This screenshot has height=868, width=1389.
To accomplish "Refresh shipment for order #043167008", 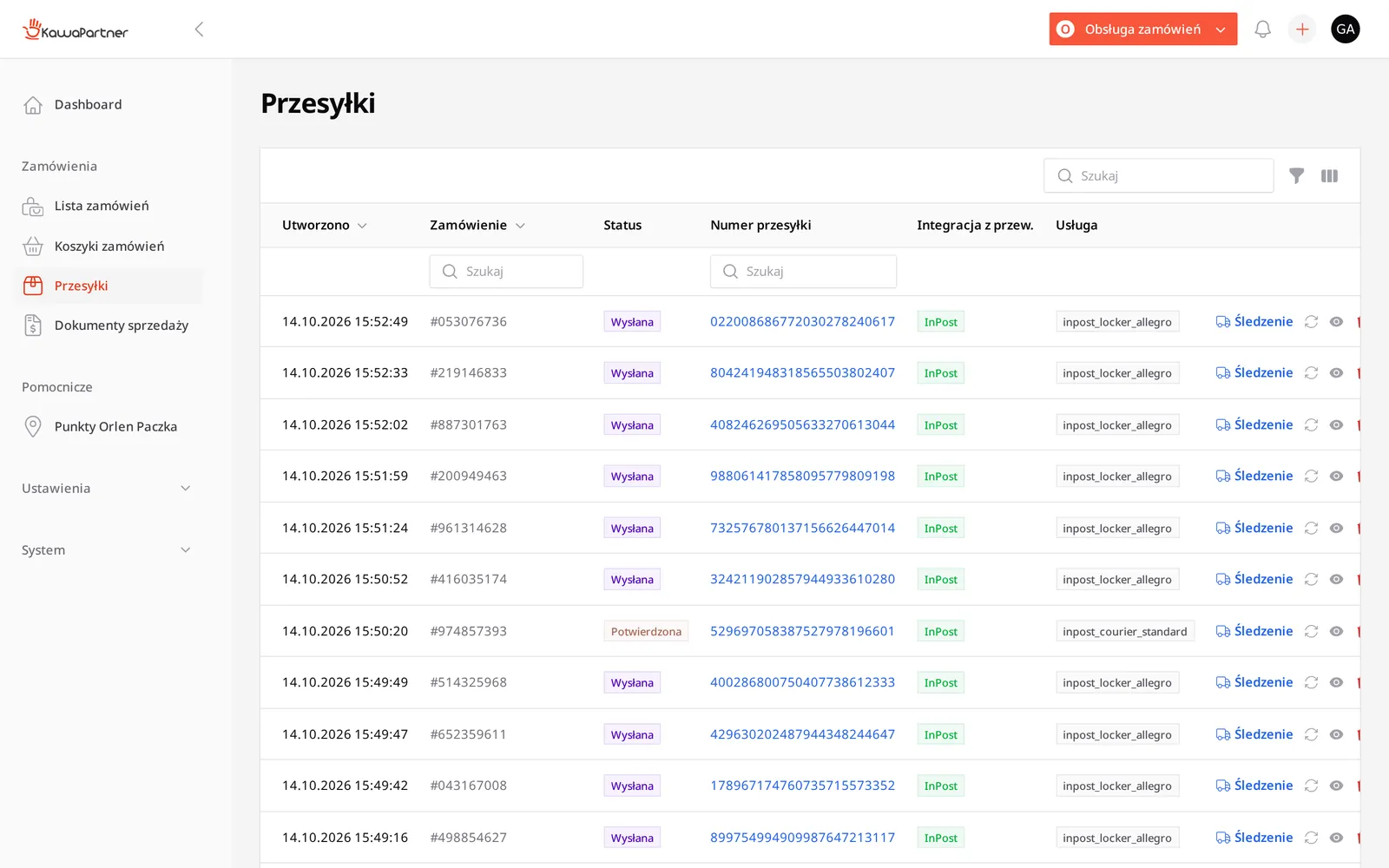I will tap(1311, 786).
